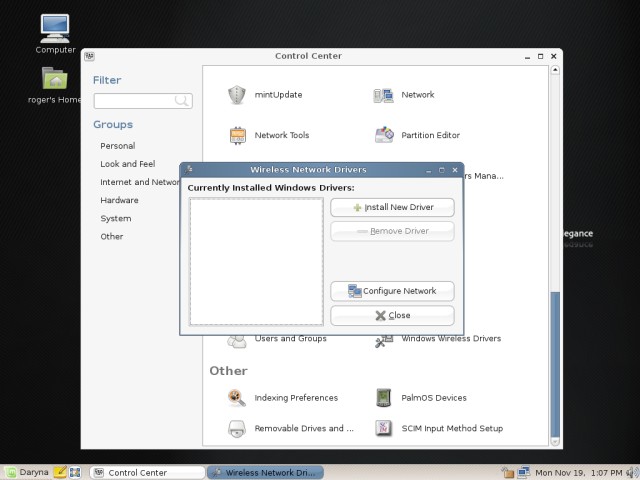This screenshot has width=640, height=480.
Task: Open the Removable Drives and Media icon
Action: 237,429
